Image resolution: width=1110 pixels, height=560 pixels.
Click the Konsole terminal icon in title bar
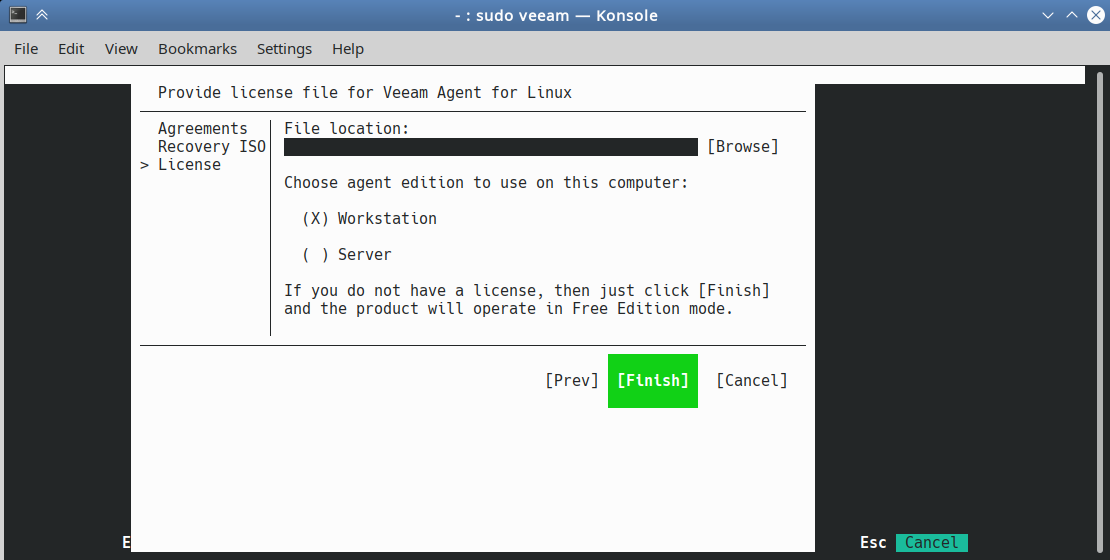18,15
